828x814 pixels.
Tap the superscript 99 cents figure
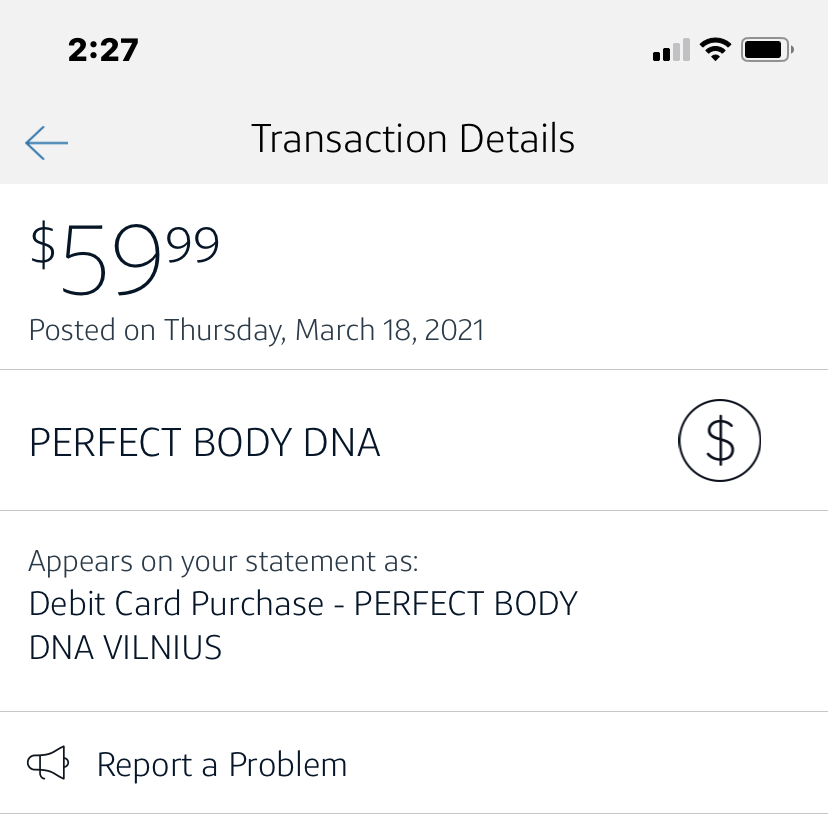tap(193, 245)
